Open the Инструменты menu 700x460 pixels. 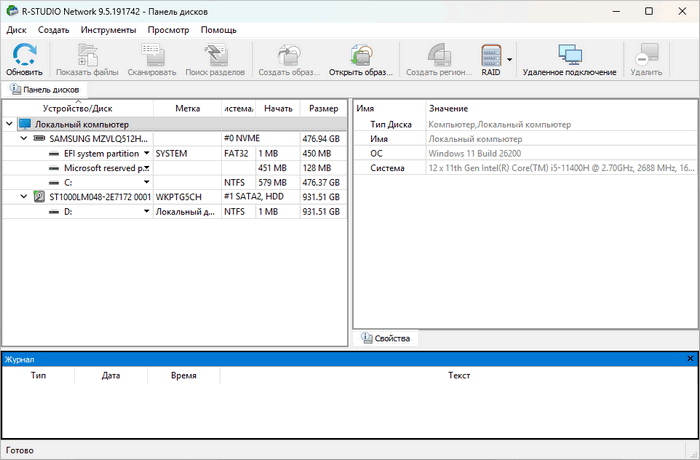pyautogui.click(x=109, y=30)
